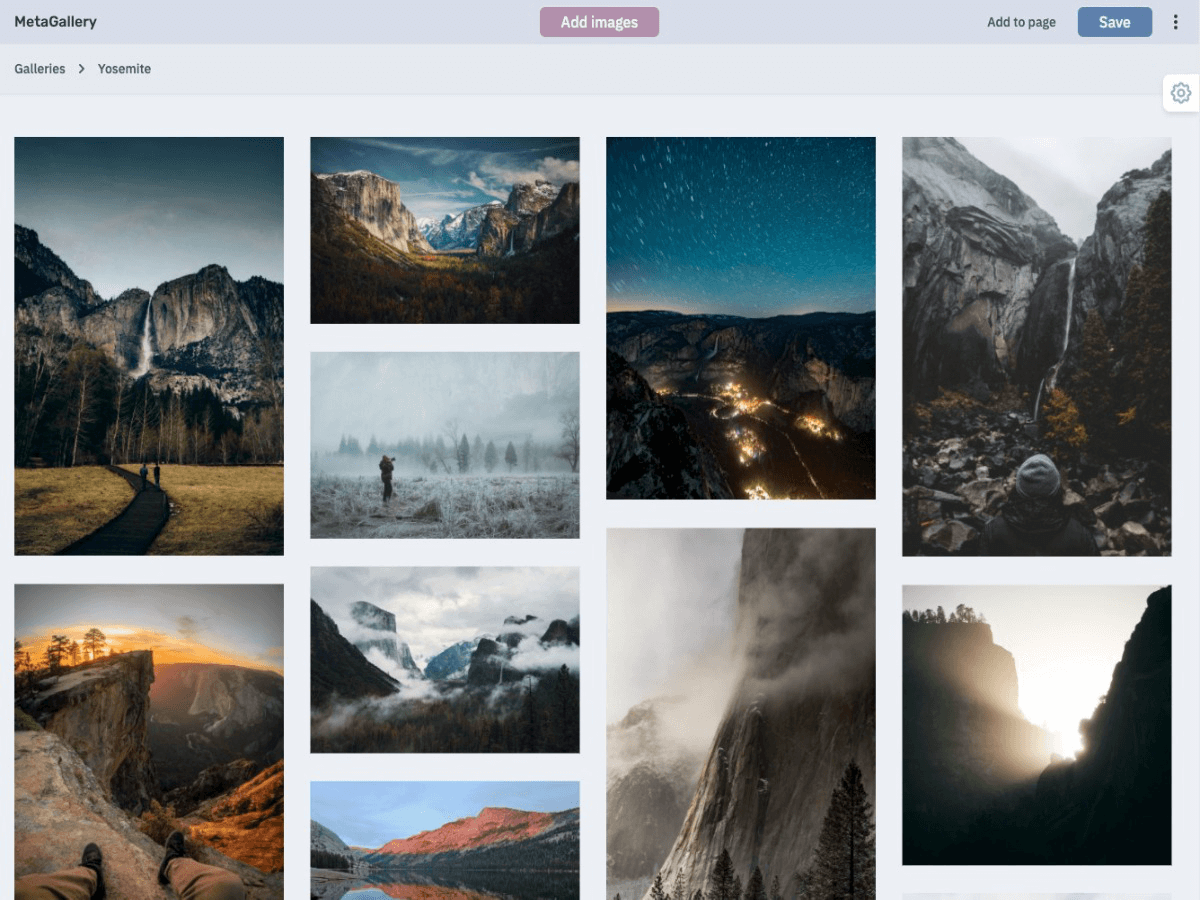1200x900 pixels.
Task: Go back to Galleries breadcrumb
Action: tap(40, 69)
